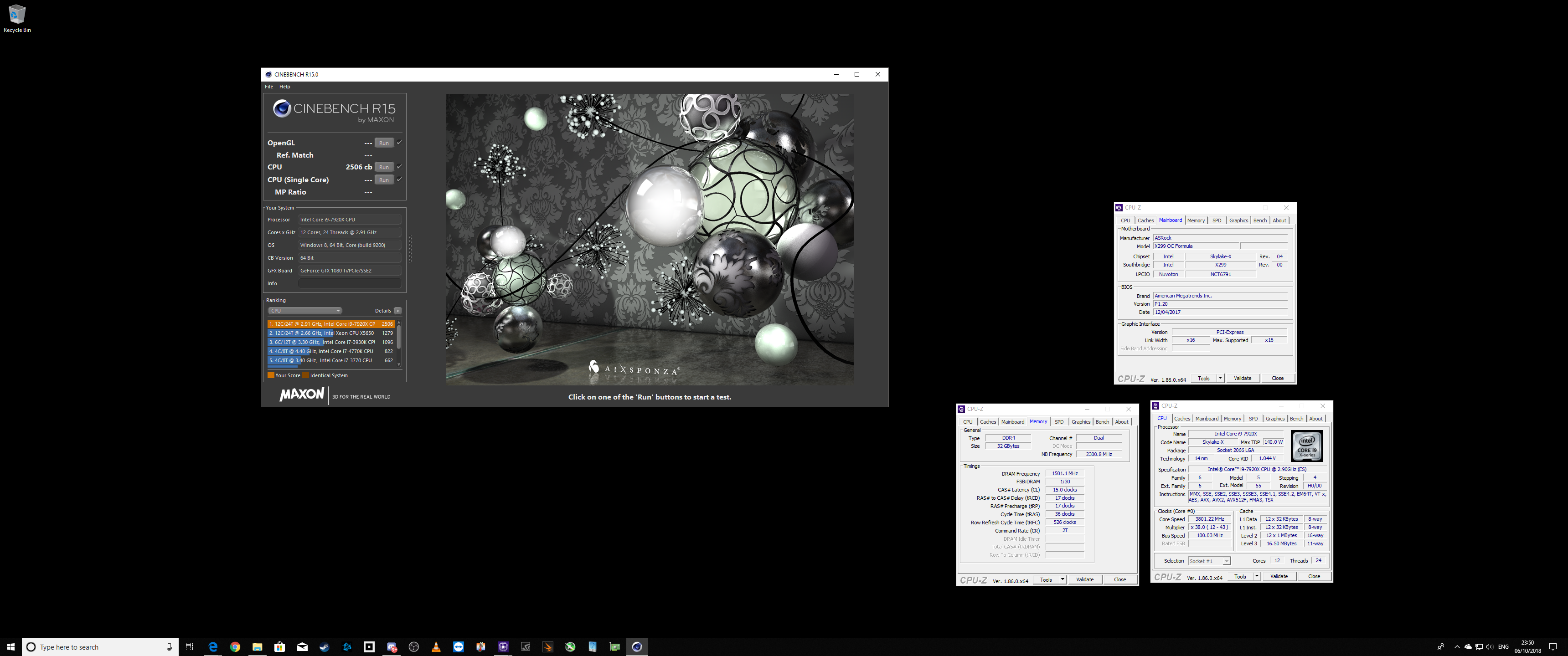Image resolution: width=1568 pixels, height=656 pixels.
Task: Open Tools dropdown arrow in the CPU-Z Memory window
Action: point(1063,579)
